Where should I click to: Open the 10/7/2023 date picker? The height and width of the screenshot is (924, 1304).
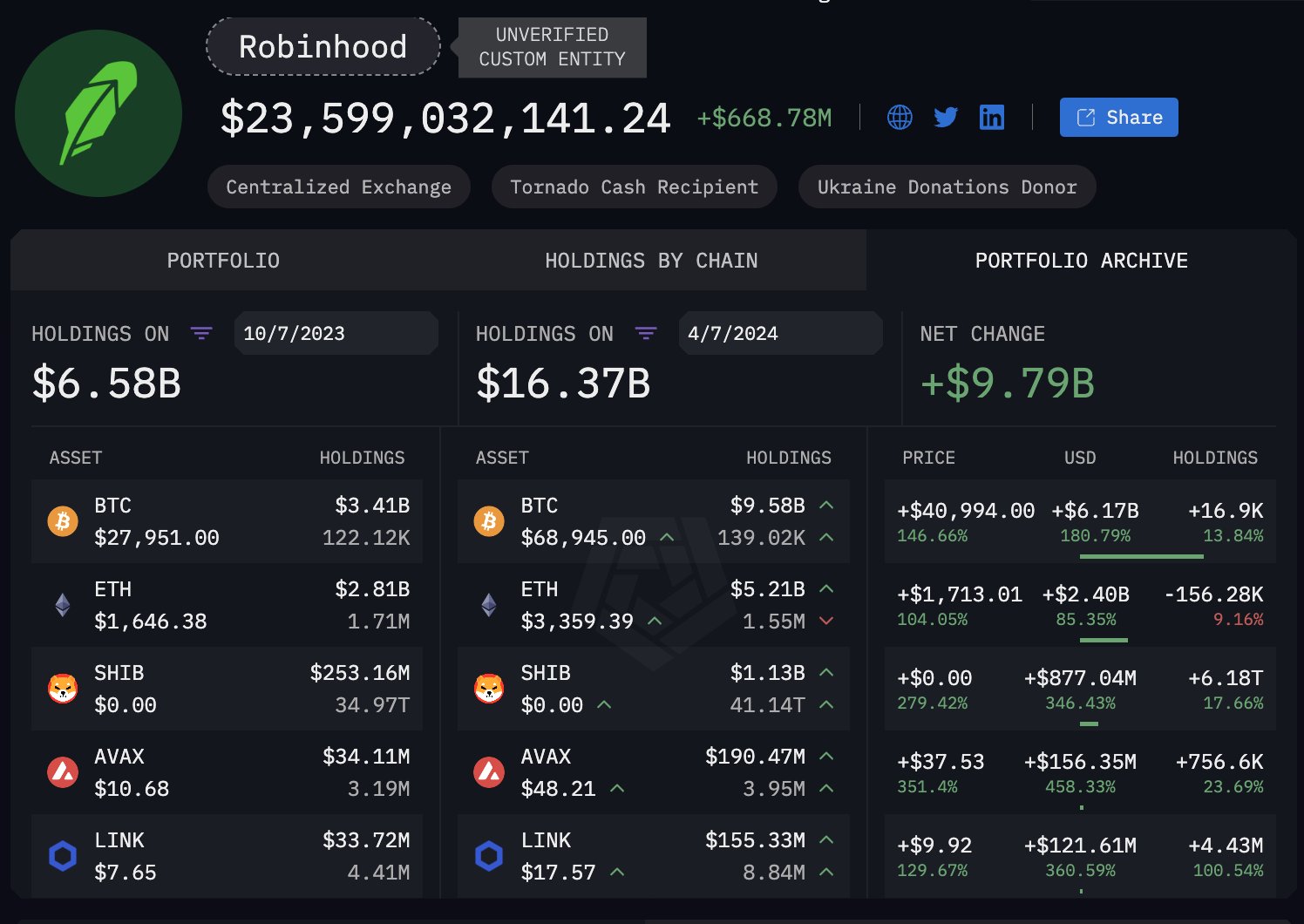tap(336, 333)
